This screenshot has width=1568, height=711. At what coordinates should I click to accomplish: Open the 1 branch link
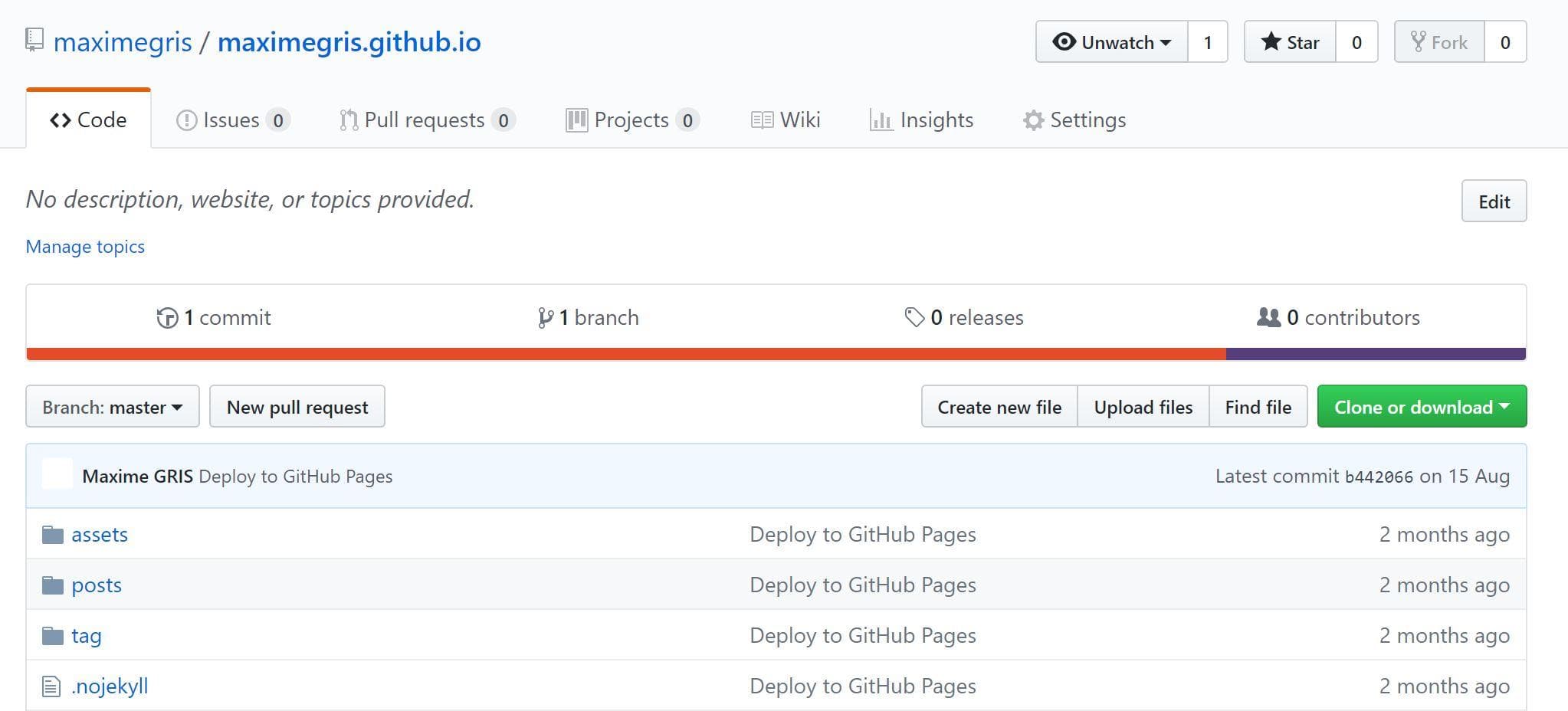pyautogui.click(x=589, y=317)
